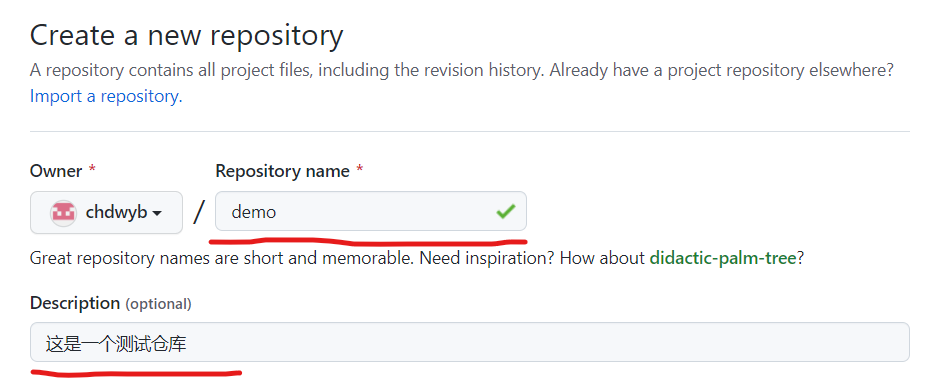927x380 pixels.
Task: Click the Owner field label
Action: (56, 171)
